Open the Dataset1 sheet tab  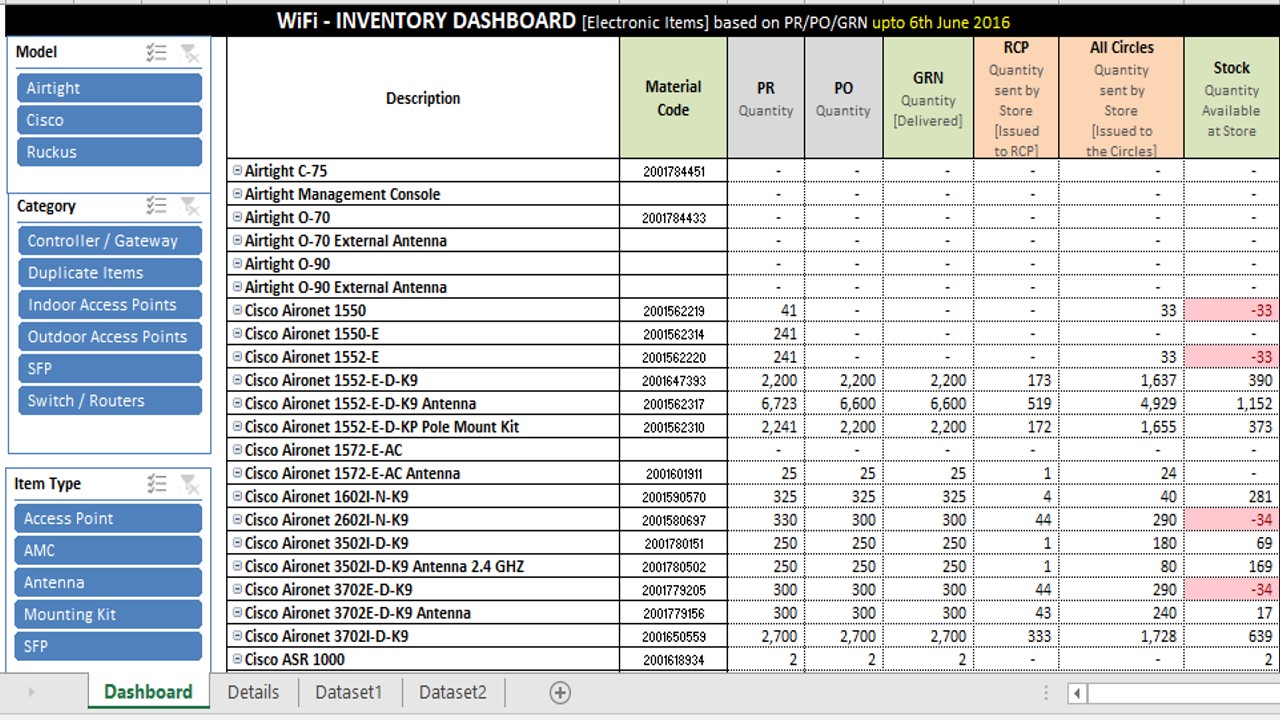click(x=349, y=692)
